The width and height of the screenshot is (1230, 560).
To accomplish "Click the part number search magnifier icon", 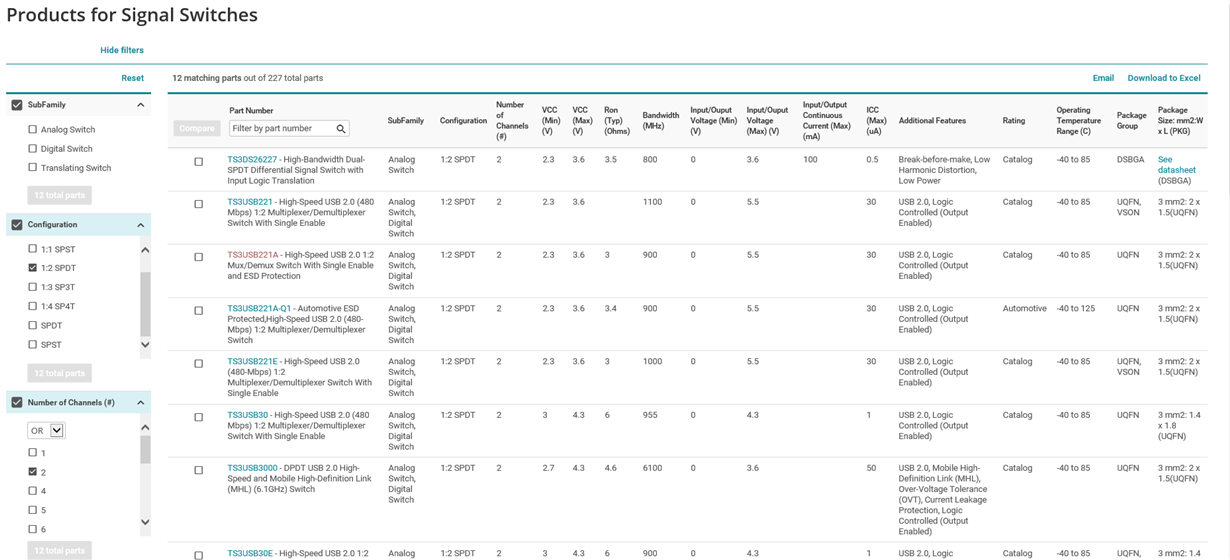I will (x=341, y=128).
